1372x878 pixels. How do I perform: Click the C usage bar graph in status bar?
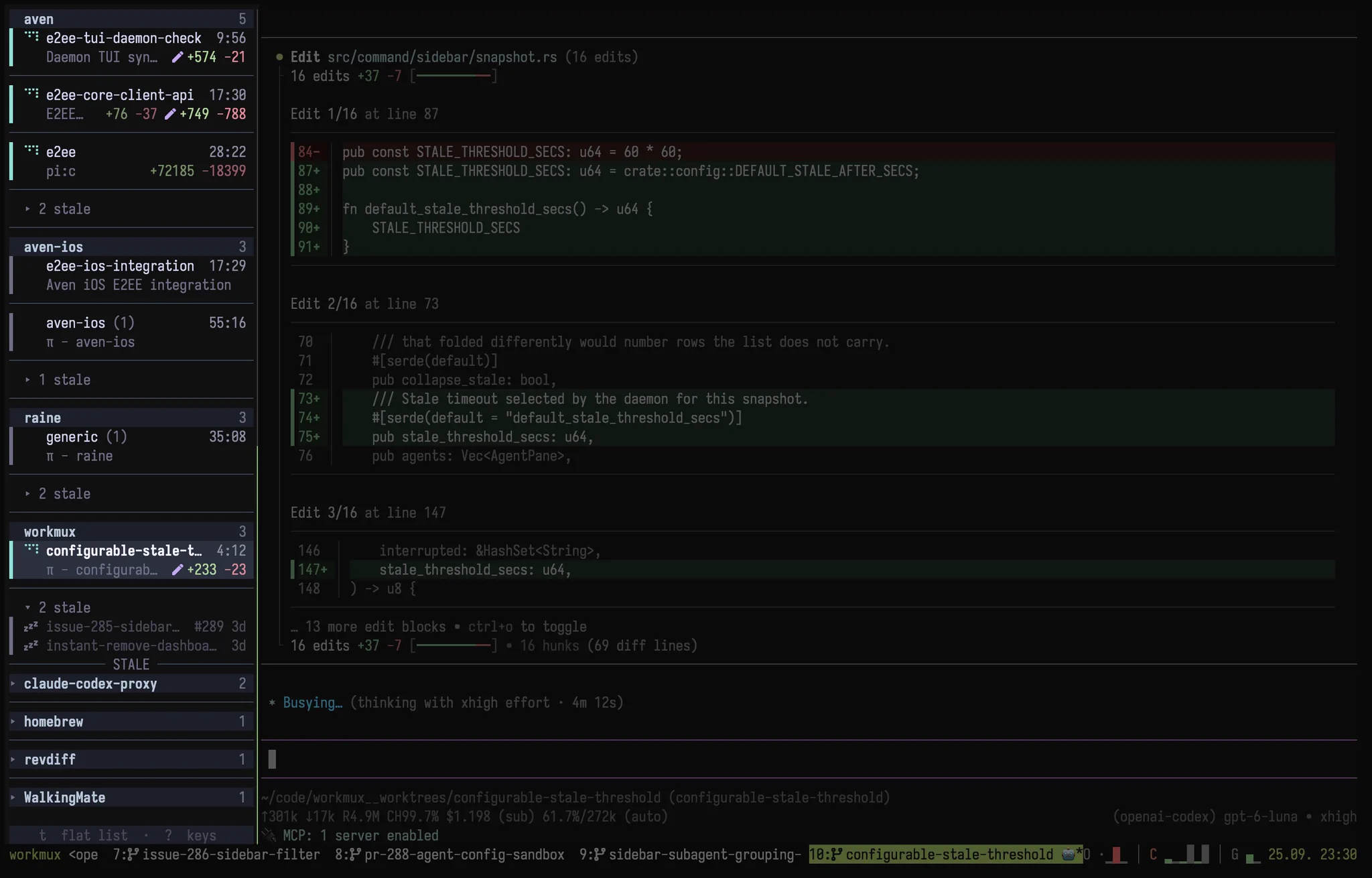(1186, 855)
